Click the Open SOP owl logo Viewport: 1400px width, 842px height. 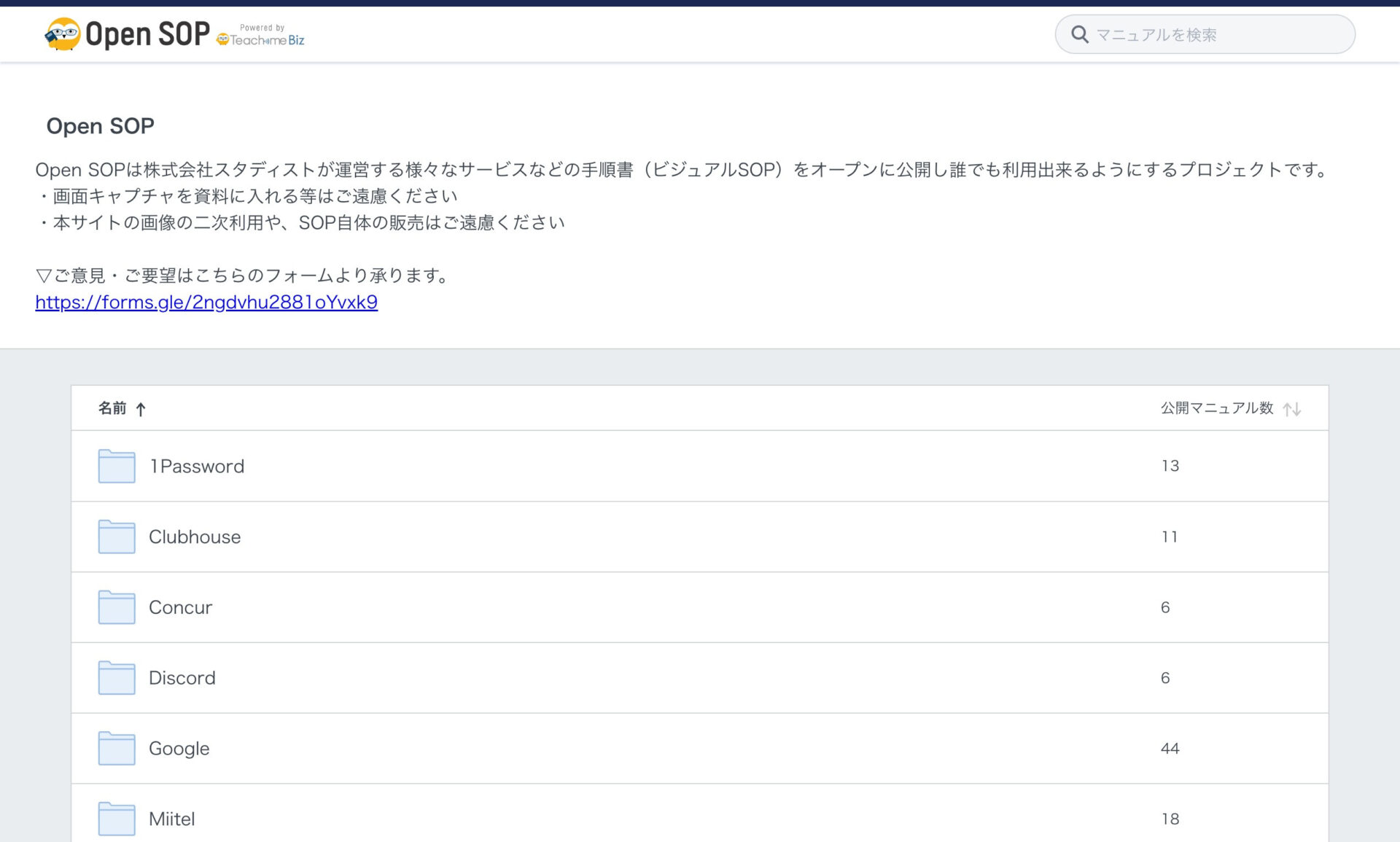(x=127, y=34)
